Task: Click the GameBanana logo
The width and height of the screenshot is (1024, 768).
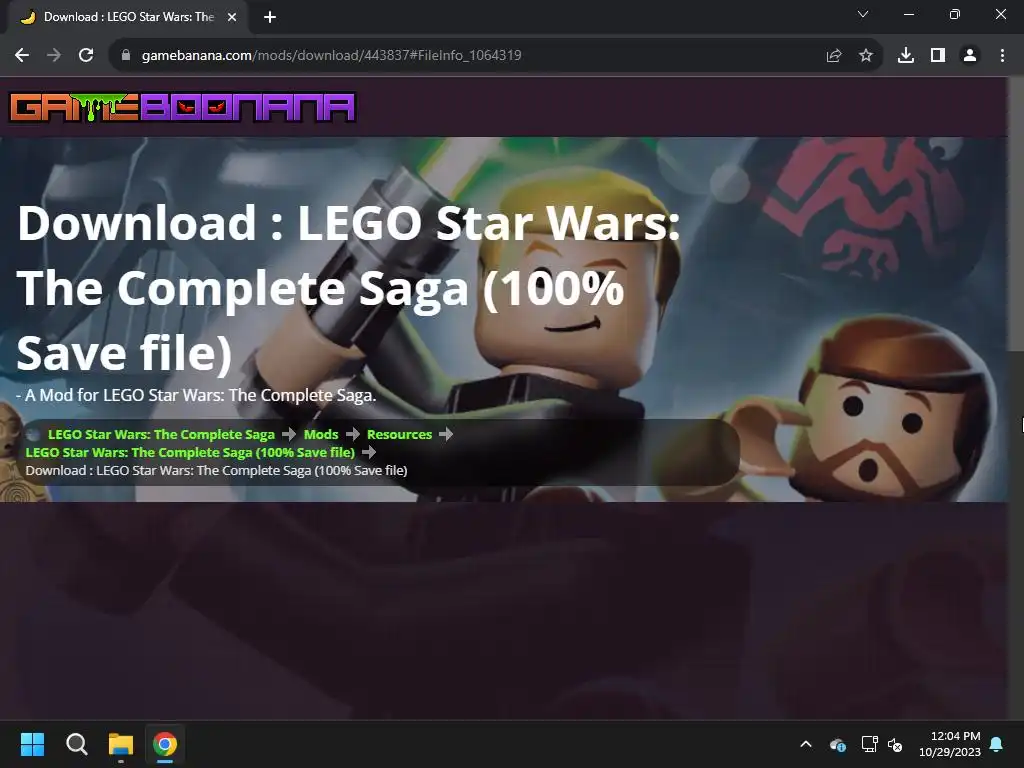Action: click(182, 108)
